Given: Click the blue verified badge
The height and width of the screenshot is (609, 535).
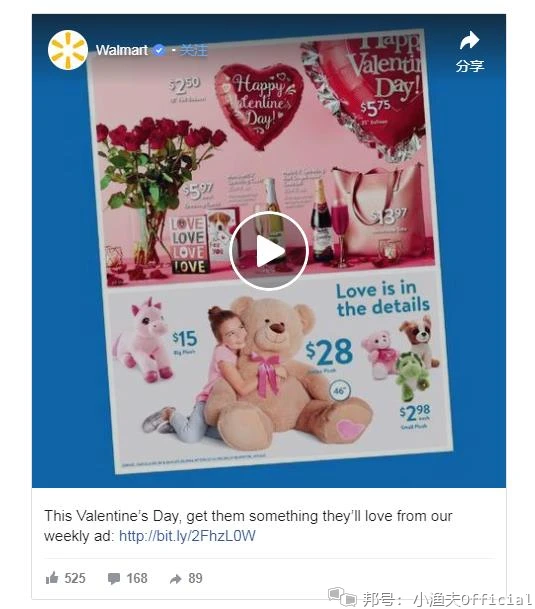Looking at the screenshot, I should [x=159, y=50].
